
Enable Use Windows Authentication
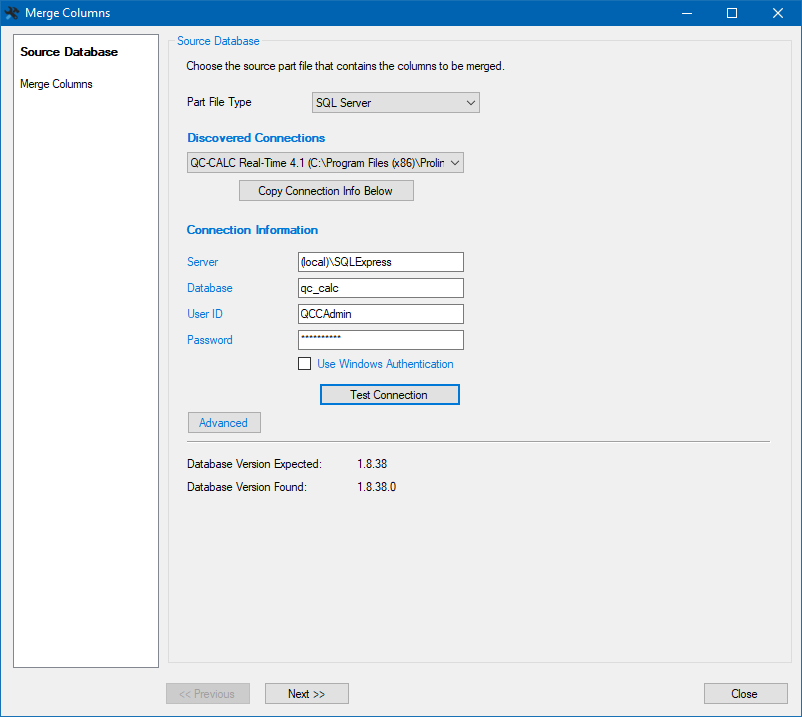(x=305, y=363)
